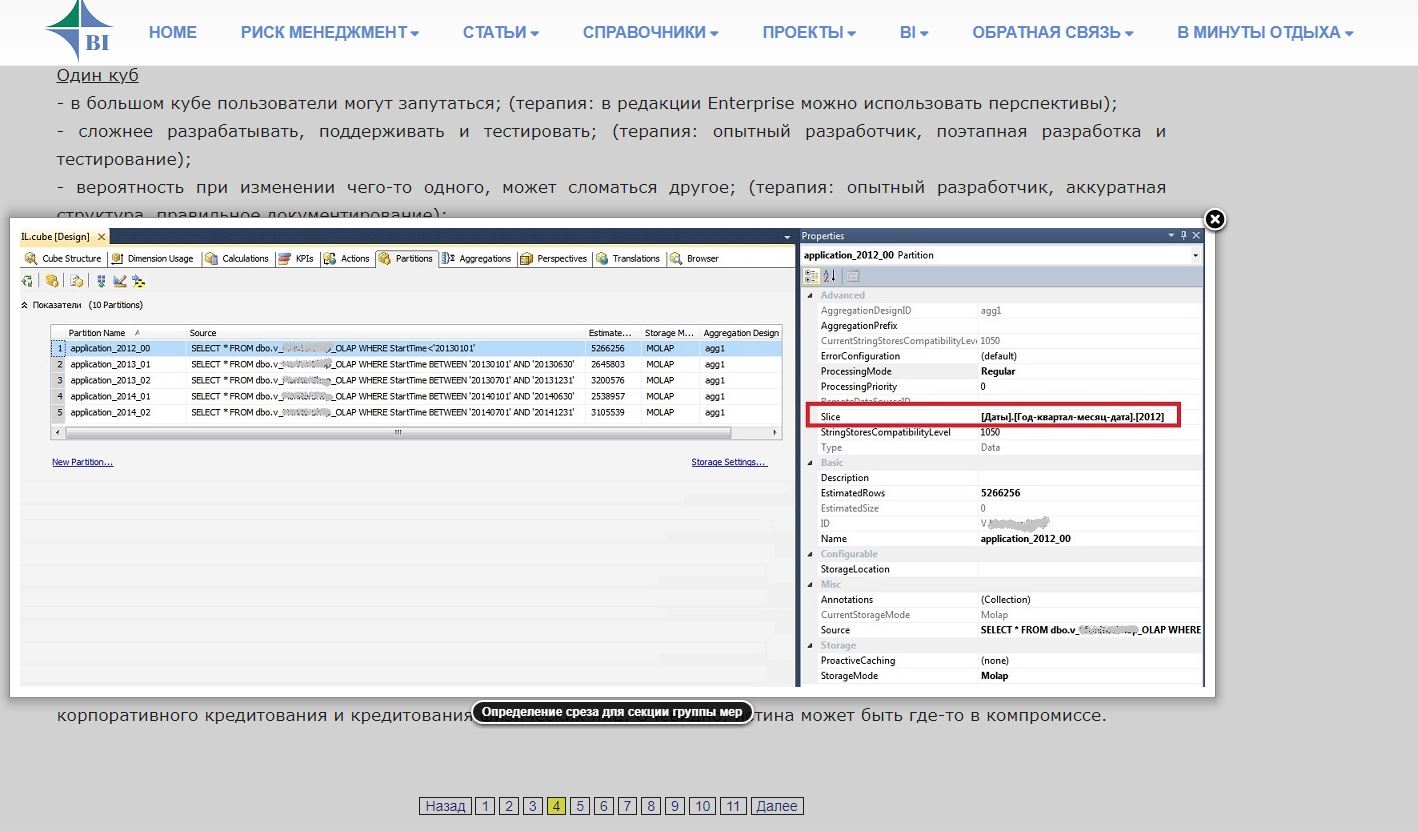Sort by the Partition Name column header
The height and width of the screenshot is (831, 1418).
(125, 333)
